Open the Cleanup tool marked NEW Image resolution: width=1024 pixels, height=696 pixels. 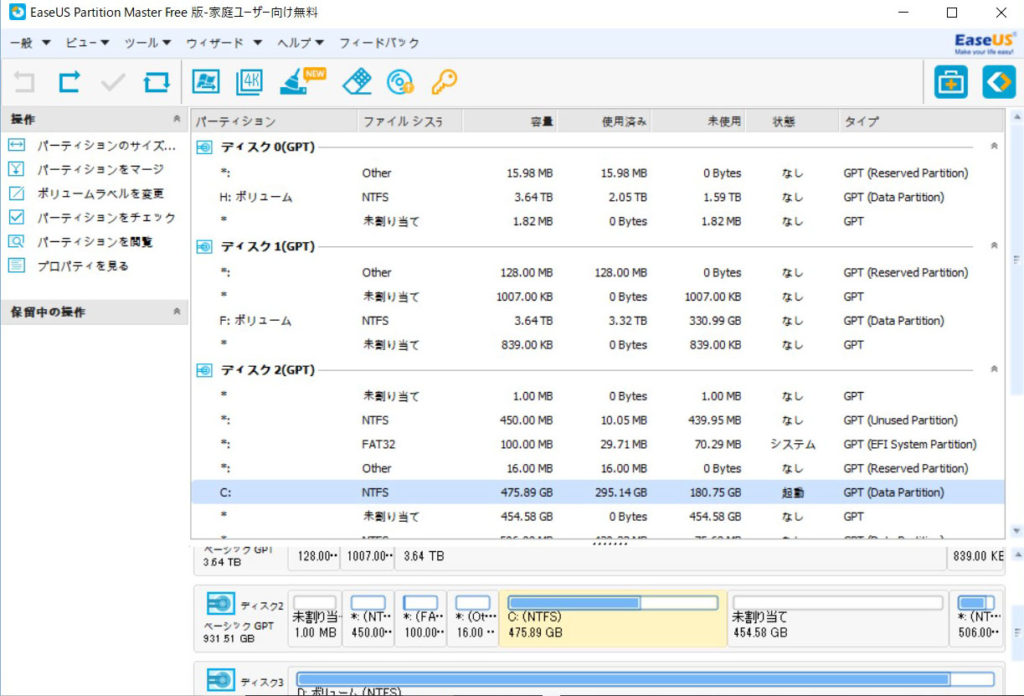click(302, 81)
